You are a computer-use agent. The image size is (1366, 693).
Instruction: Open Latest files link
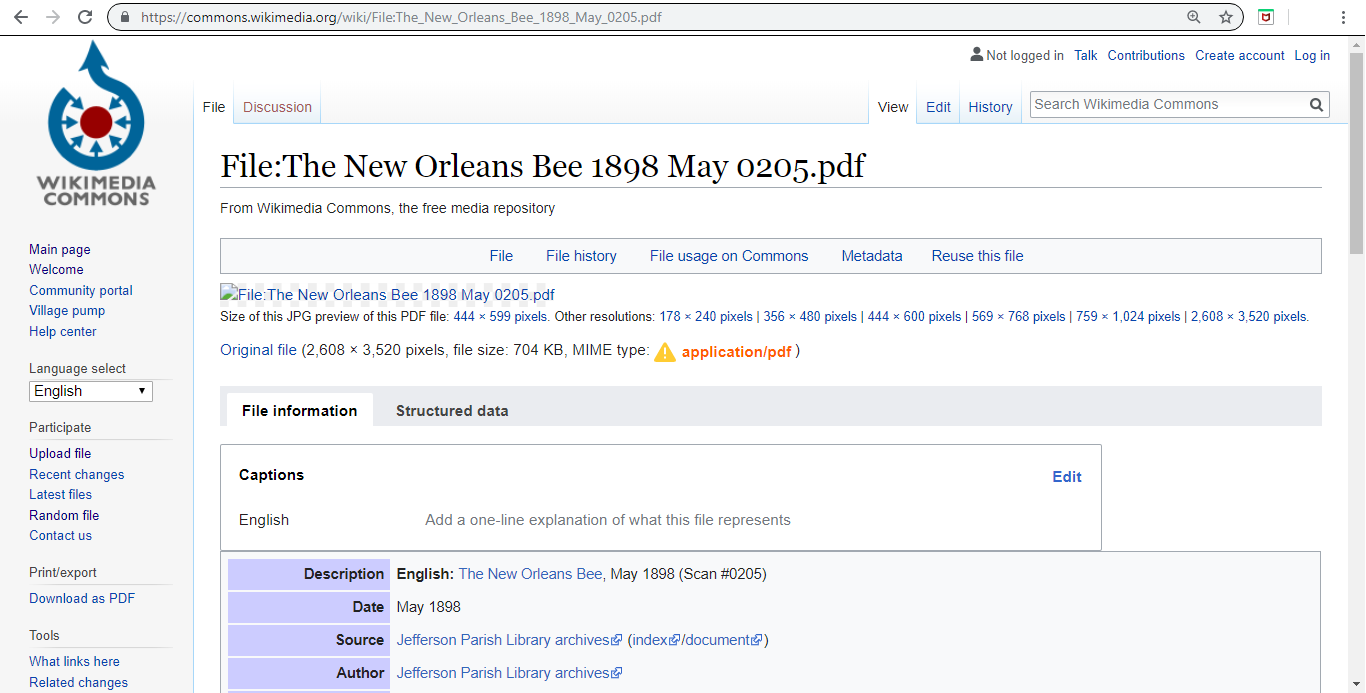tap(60, 495)
